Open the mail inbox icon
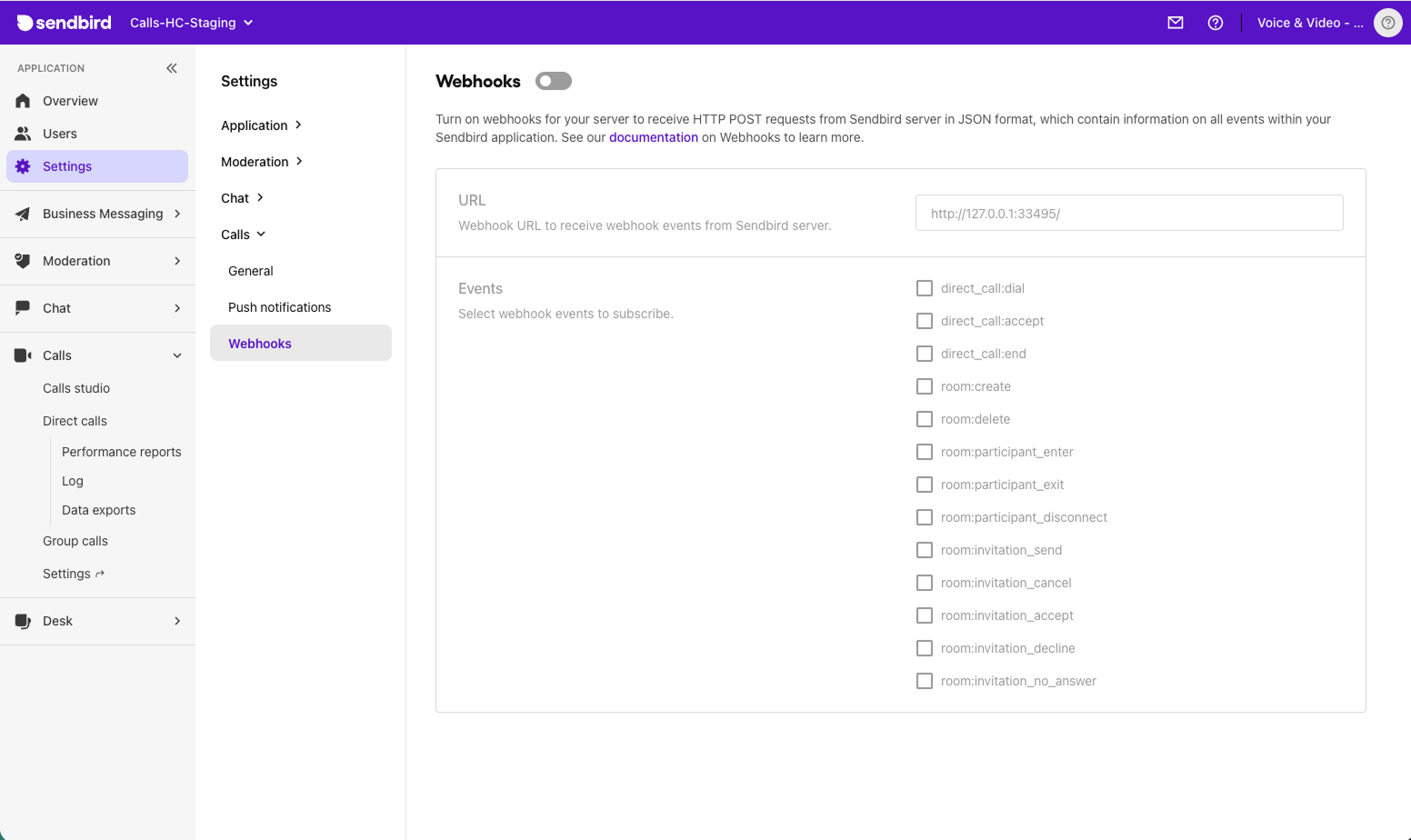 coord(1176,23)
